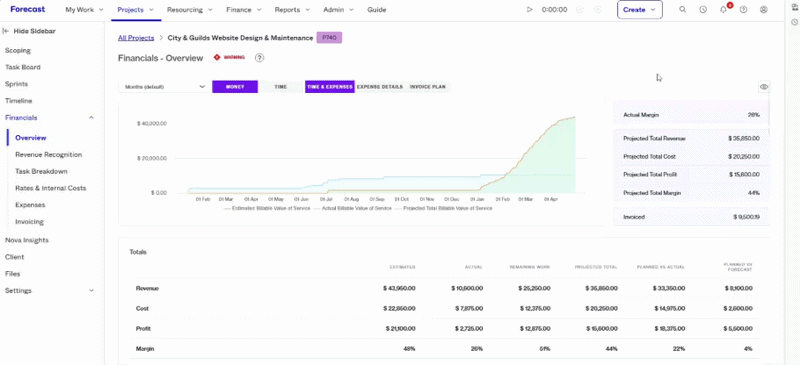
Task: Open the search magnifier icon
Action: 683,10
